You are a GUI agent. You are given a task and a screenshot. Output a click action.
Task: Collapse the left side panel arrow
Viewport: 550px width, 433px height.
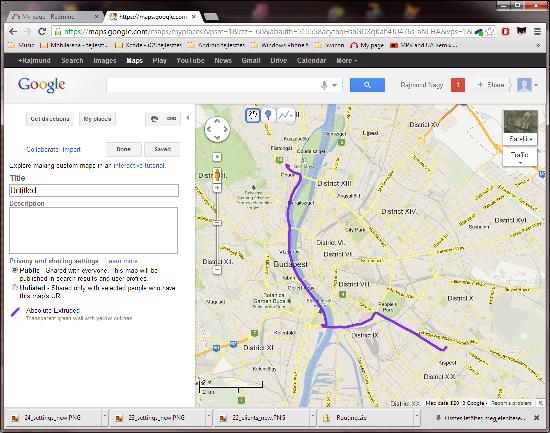pyautogui.click(x=188, y=118)
